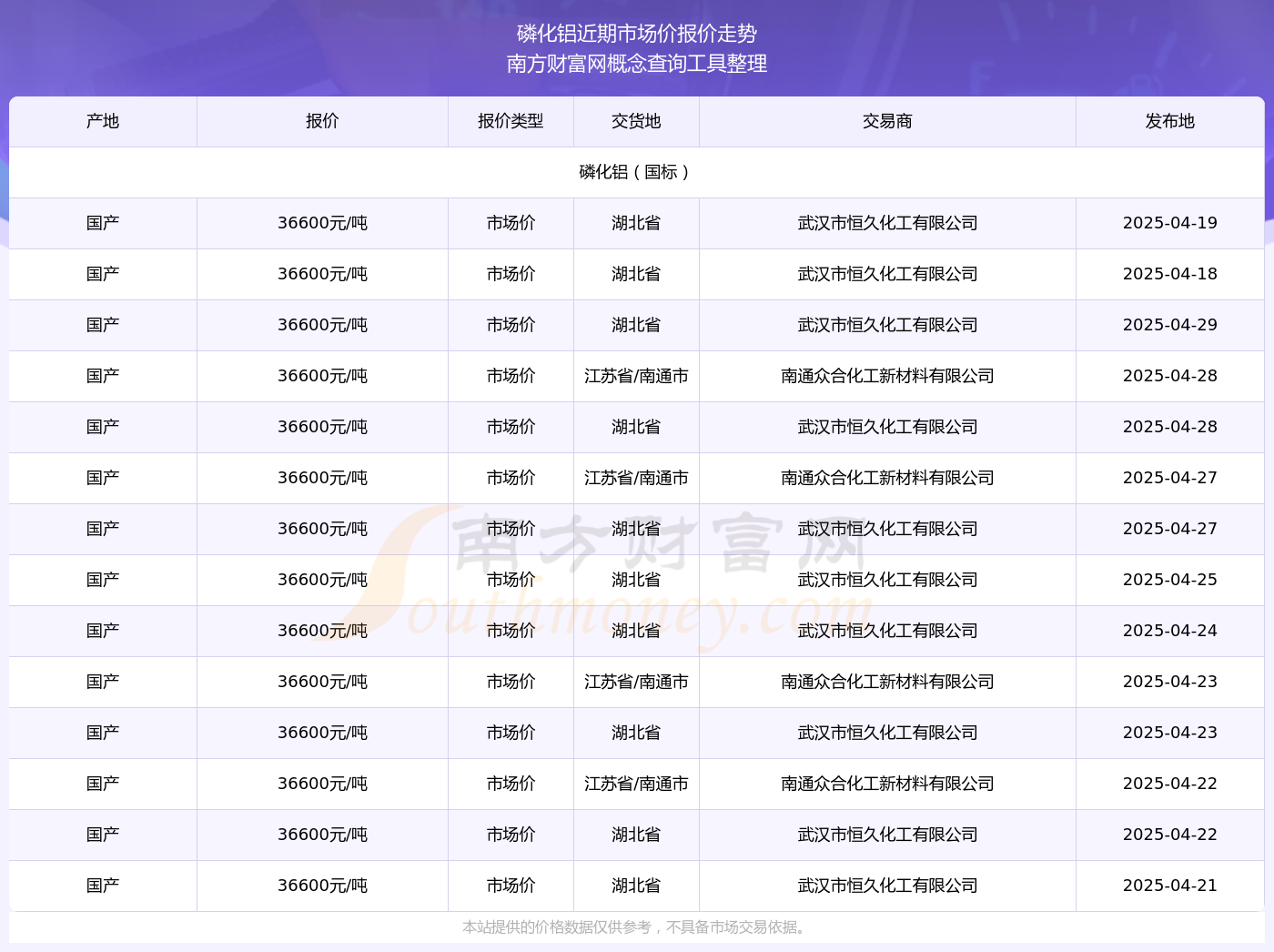
Task: Click the subtitle 南方财富网概念查询工具整理
Action: (637, 64)
